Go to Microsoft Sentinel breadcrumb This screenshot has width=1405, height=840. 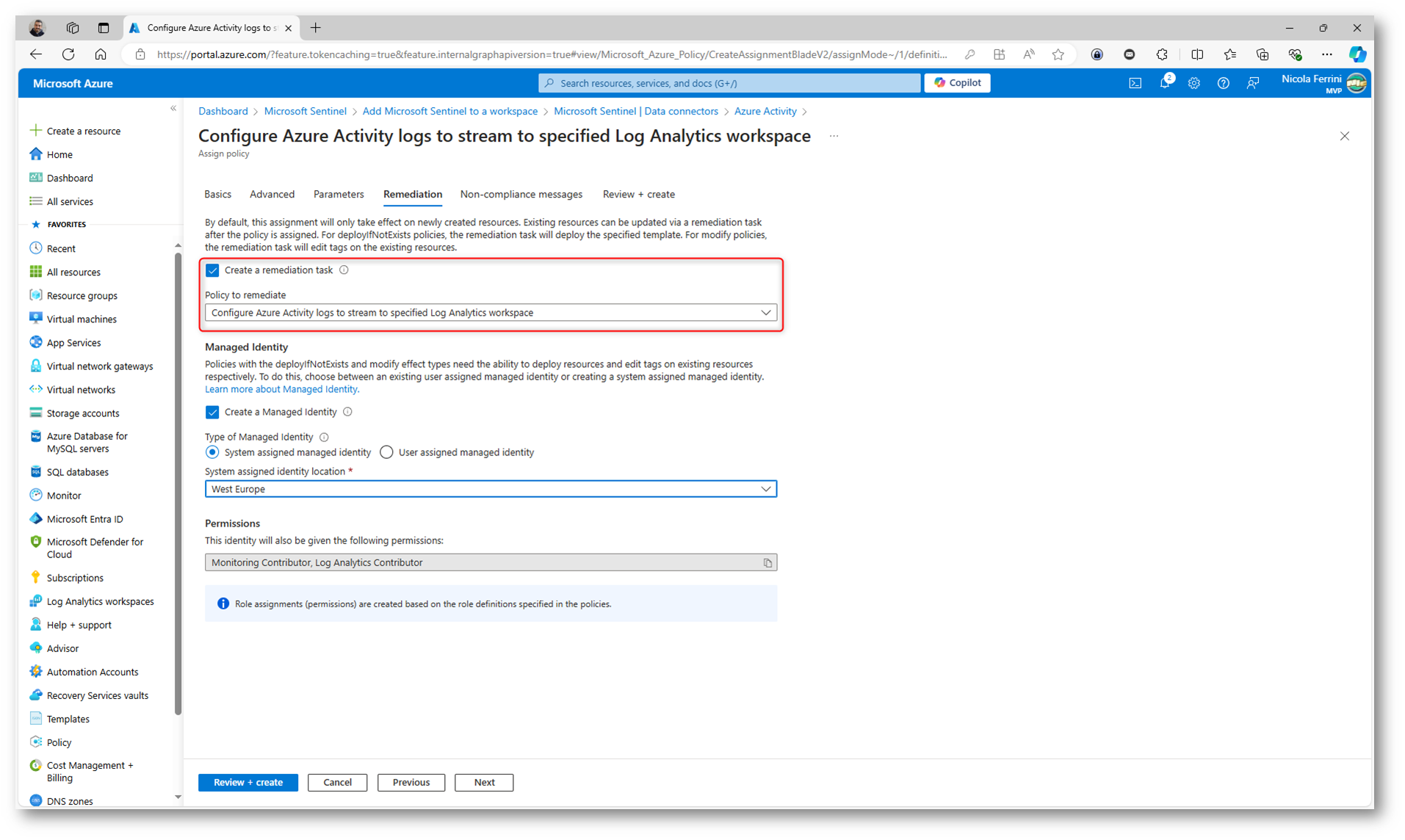(305, 111)
